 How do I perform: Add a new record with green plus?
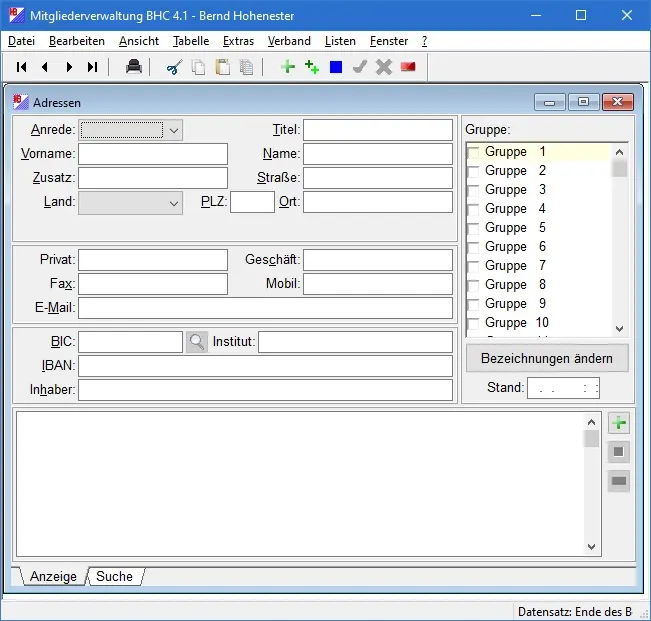click(x=288, y=67)
